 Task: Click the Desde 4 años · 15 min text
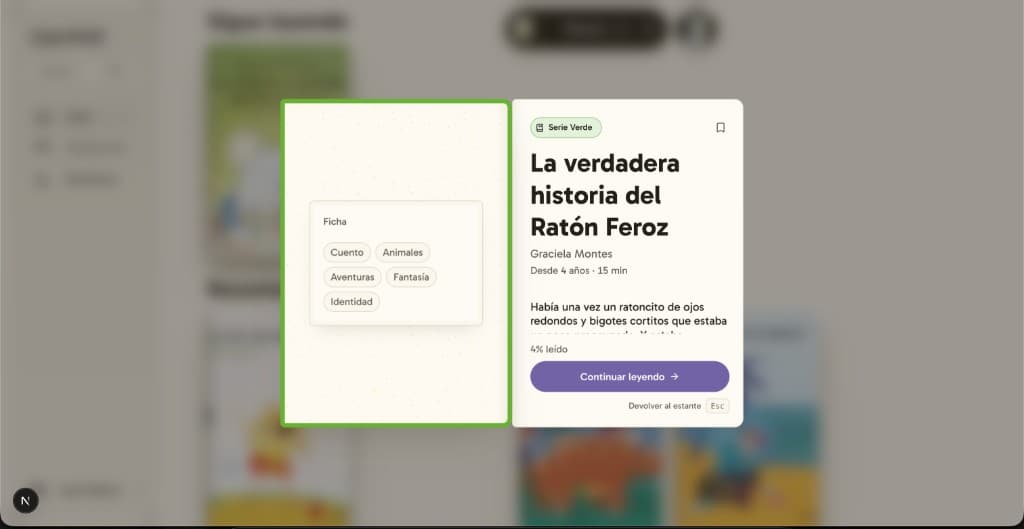click(x=579, y=270)
